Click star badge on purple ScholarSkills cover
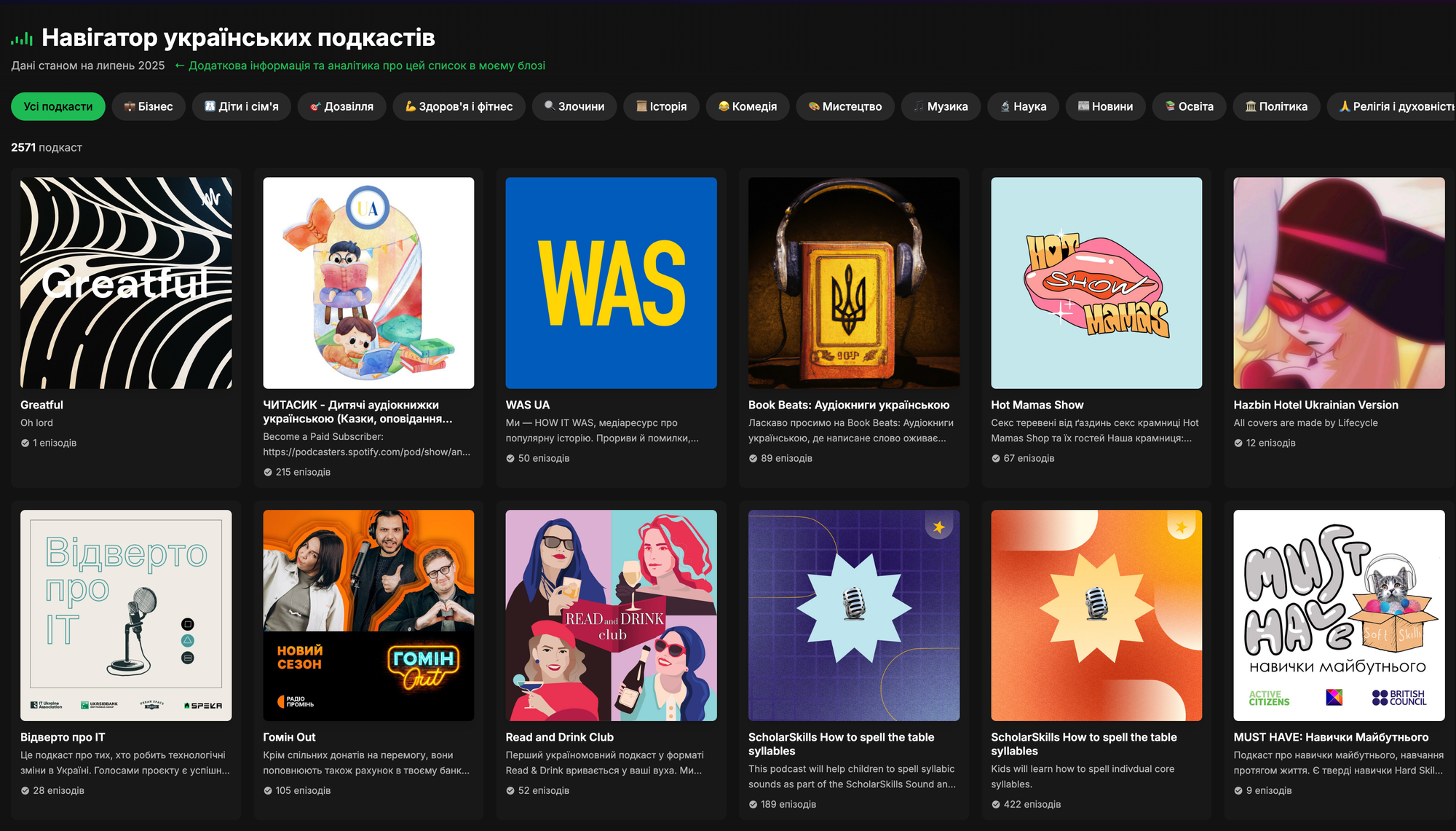1456x831 pixels. [x=938, y=527]
